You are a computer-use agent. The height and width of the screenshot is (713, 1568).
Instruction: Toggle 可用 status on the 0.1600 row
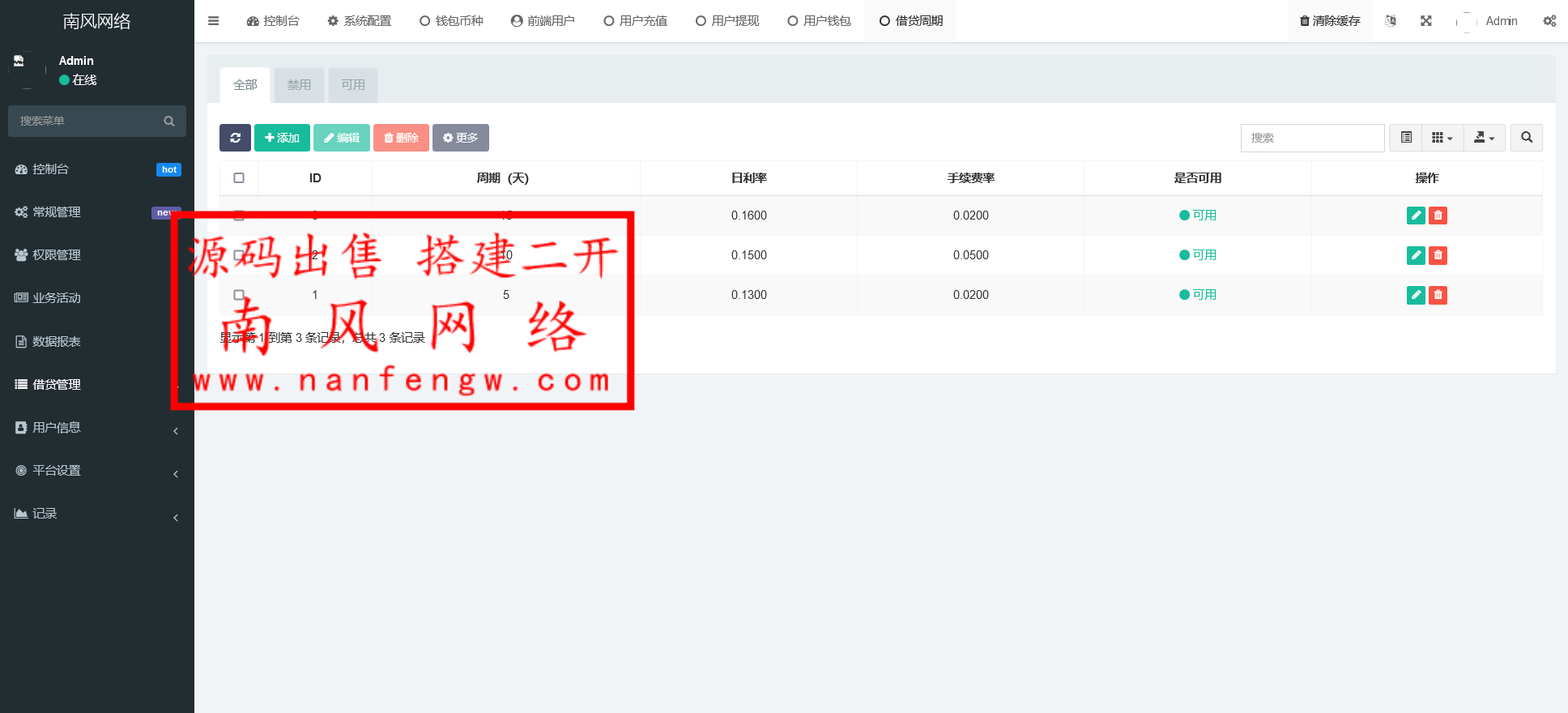click(1198, 216)
